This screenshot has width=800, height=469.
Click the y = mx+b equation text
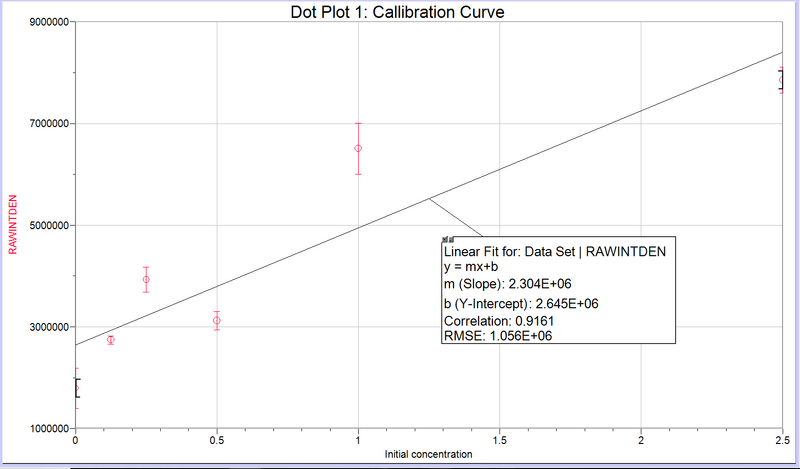[x=470, y=268]
